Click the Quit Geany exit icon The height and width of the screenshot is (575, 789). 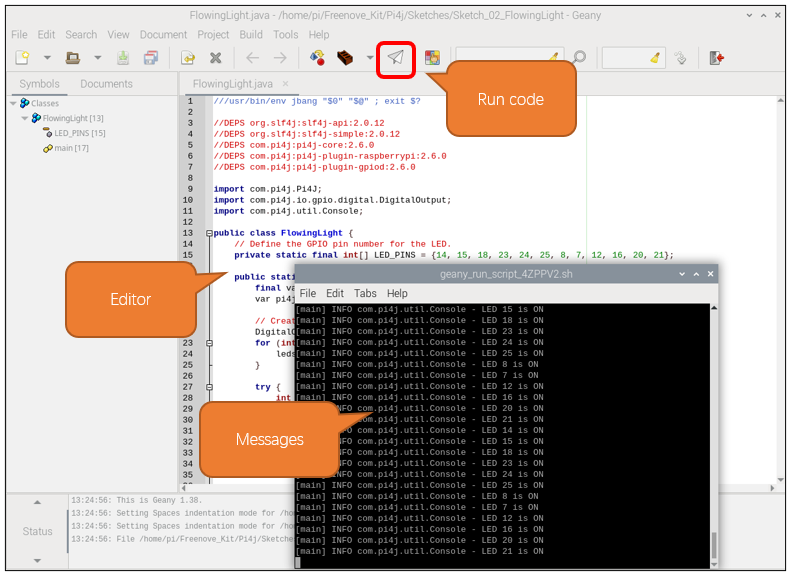click(717, 58)
